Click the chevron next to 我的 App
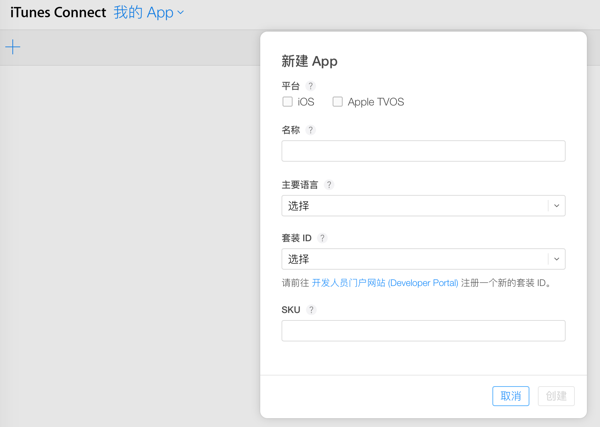Image resolution: width=600 pixels, height=427 pixels. (x=181, y=14)
